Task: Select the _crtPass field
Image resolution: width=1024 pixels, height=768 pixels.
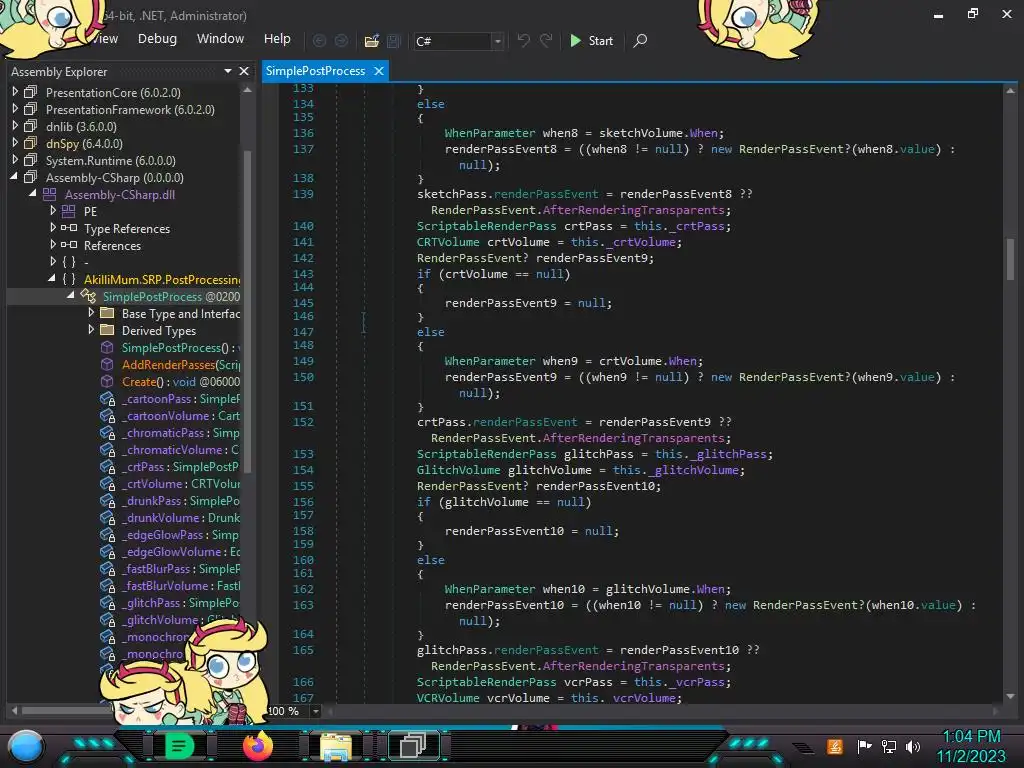Action: (x=181, y=466)
